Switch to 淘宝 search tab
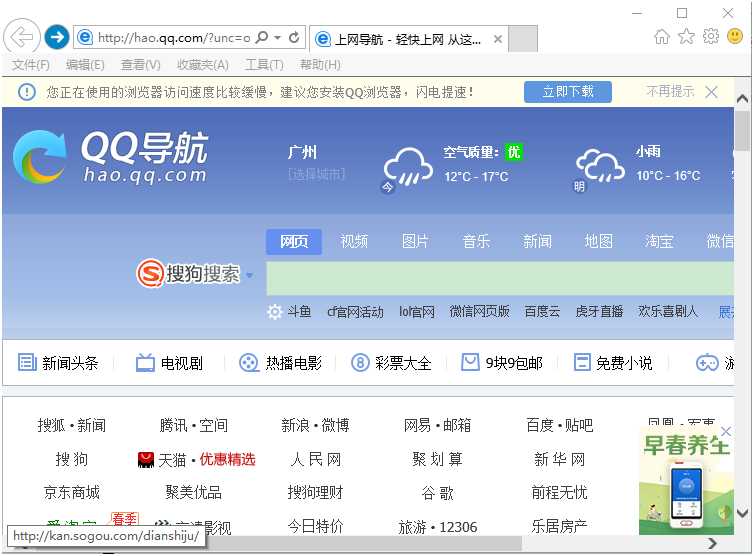Viewport: 754px width, 556px height. (x=659, y=241)
